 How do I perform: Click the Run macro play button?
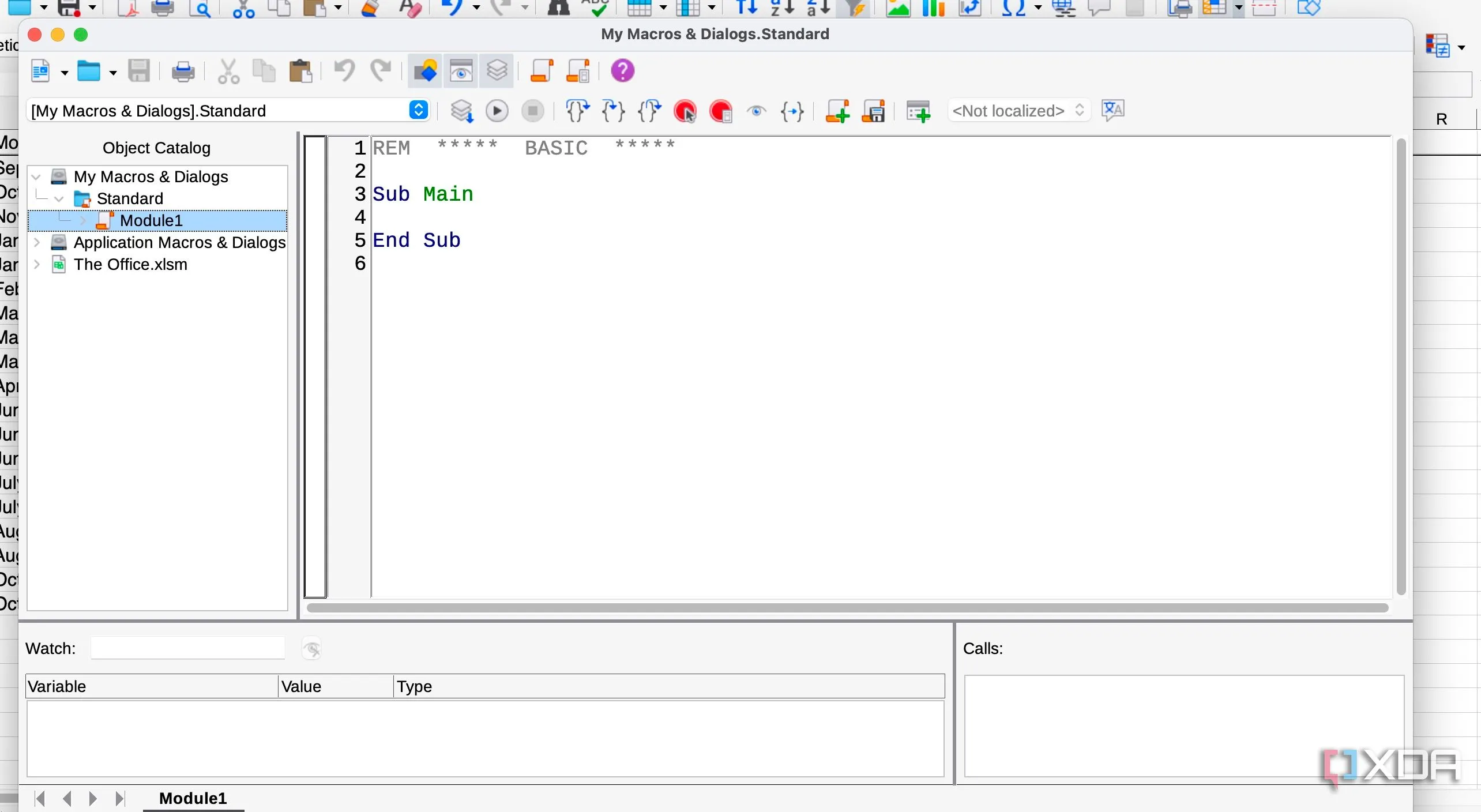(x=497, y=111)
